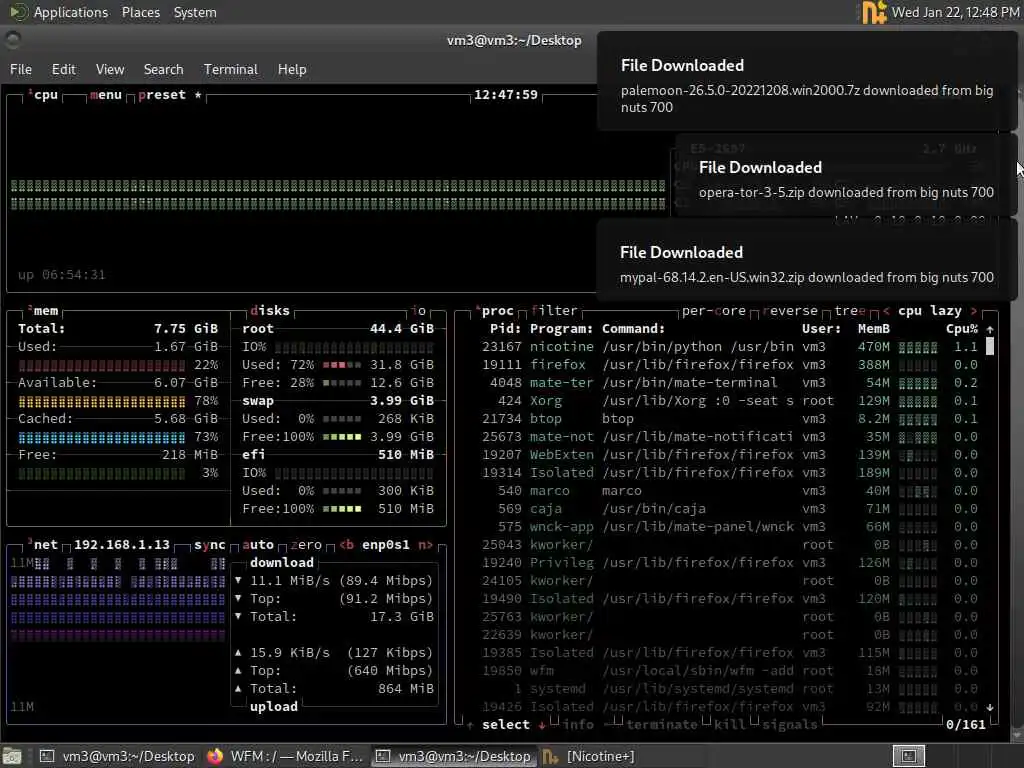Click the distro logo icon in top panel

pyautogui.click(x=18, y=12)
